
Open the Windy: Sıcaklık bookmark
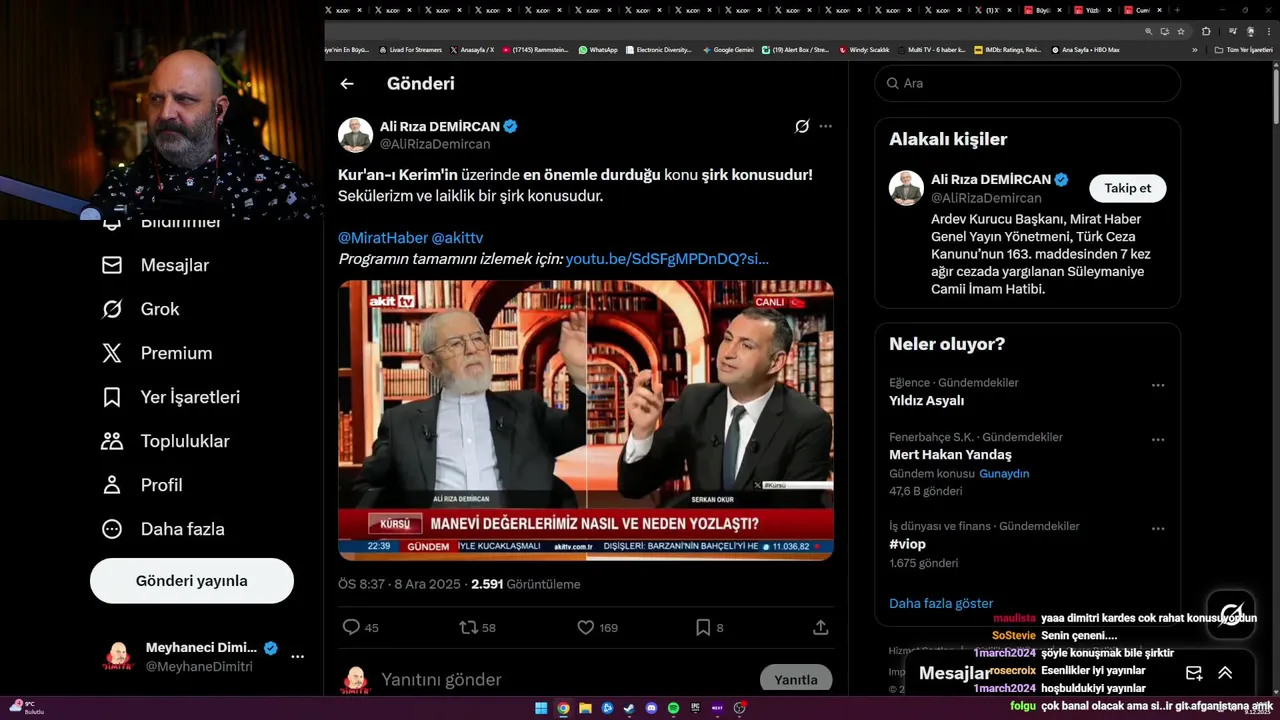coord(864,49)
